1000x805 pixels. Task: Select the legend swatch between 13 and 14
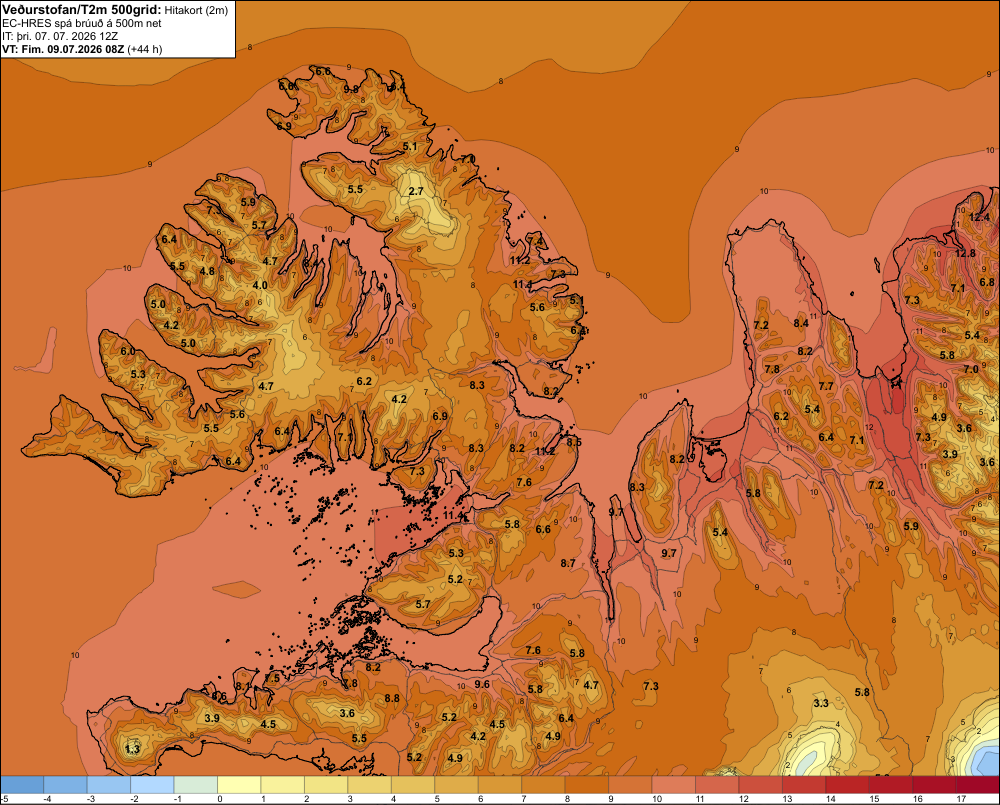pyautogui.click(x=804, y=785)
